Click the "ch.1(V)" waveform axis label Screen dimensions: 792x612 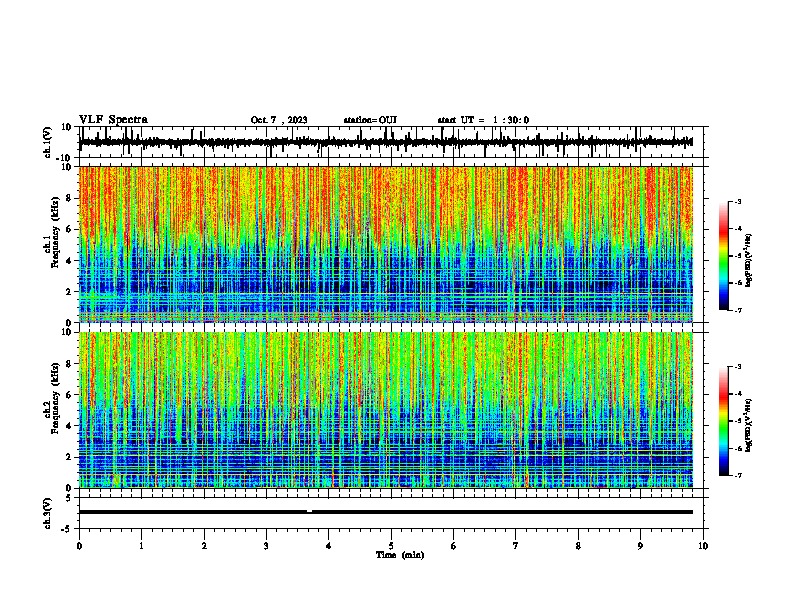[x=48, y=142]
